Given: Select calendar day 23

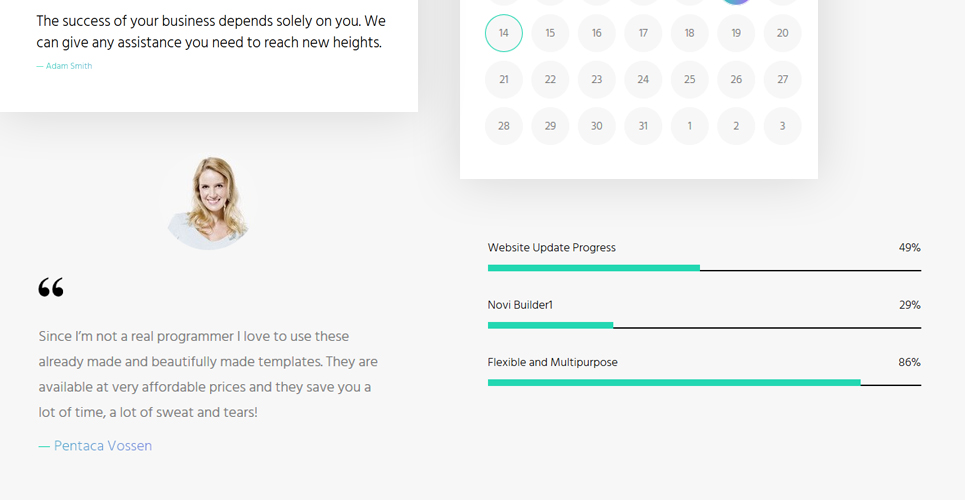Looking at the screenshot, I should pos(596,79).
